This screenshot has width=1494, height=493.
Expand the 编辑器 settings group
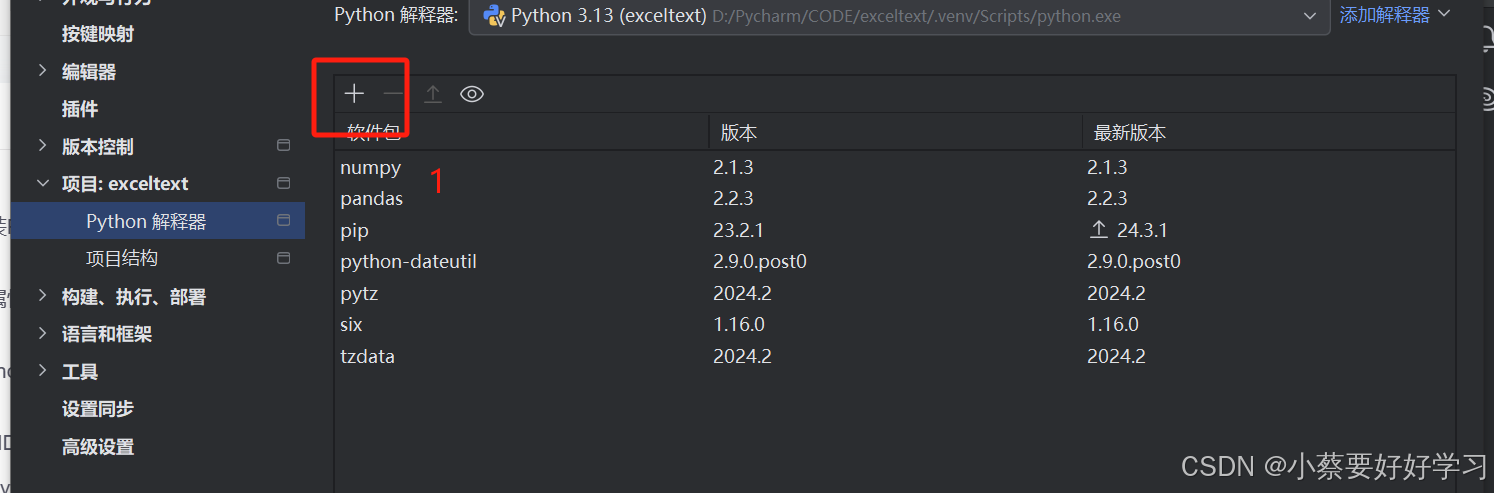click(42, 71)
